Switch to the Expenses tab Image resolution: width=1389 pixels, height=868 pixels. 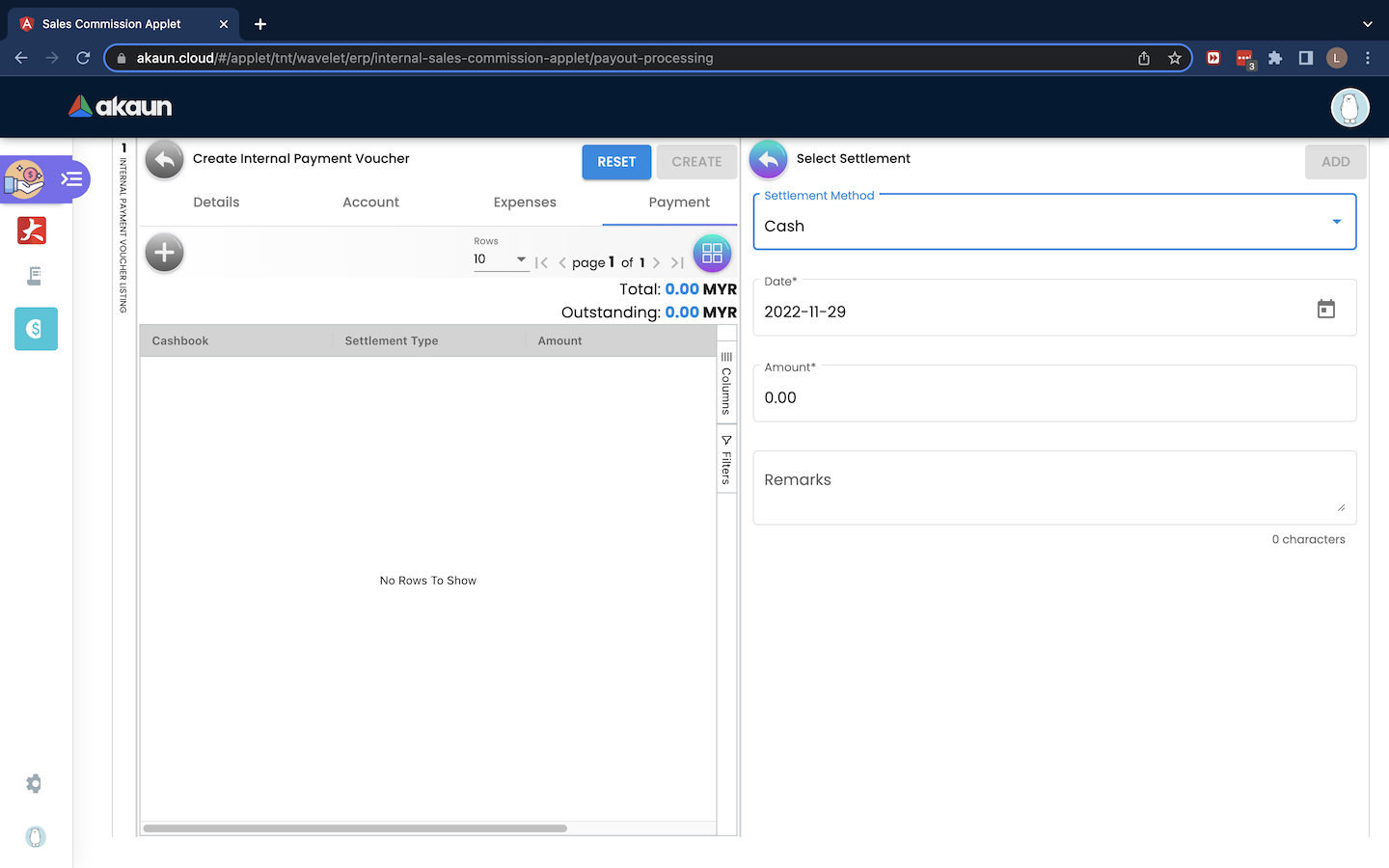point(525,203)
